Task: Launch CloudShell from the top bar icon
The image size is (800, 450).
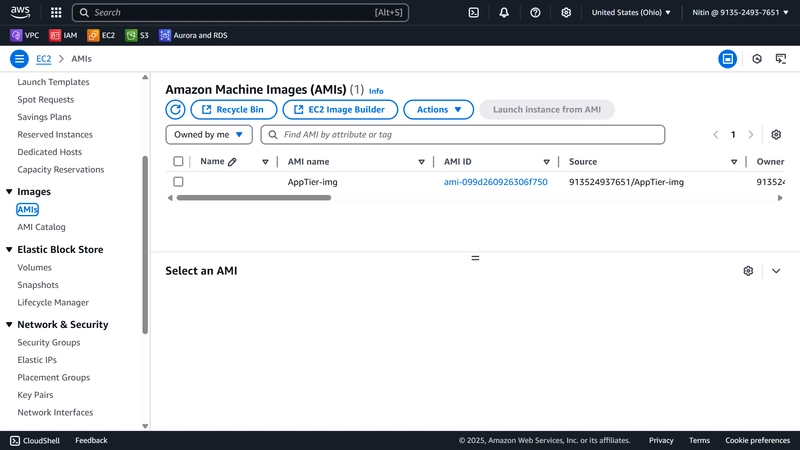Action: click(473, 12)
